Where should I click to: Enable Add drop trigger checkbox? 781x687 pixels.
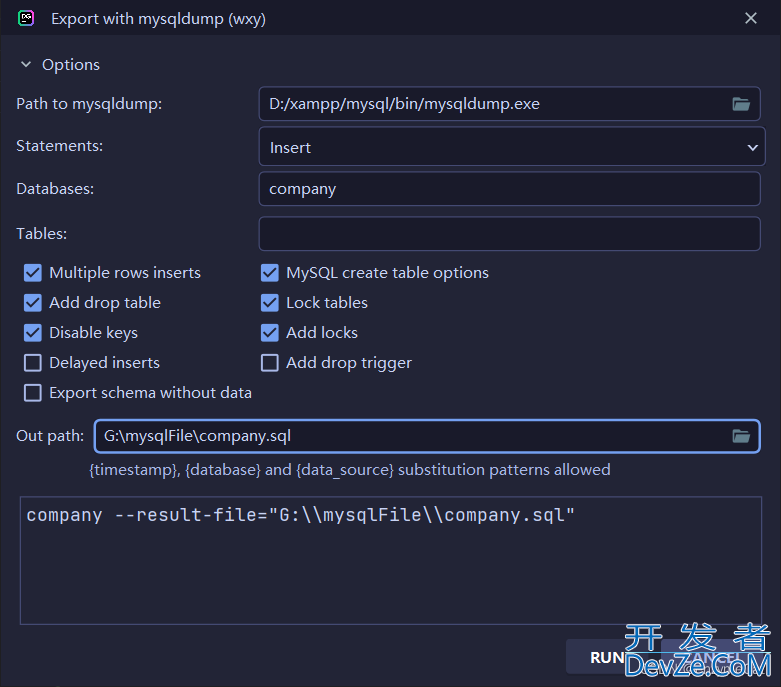(x=270, y=363)
